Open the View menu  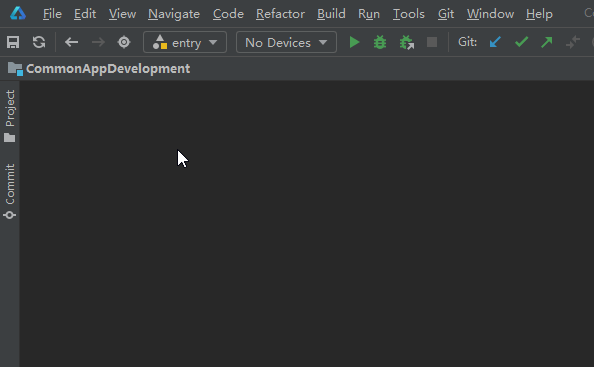[x=122, y=14]
